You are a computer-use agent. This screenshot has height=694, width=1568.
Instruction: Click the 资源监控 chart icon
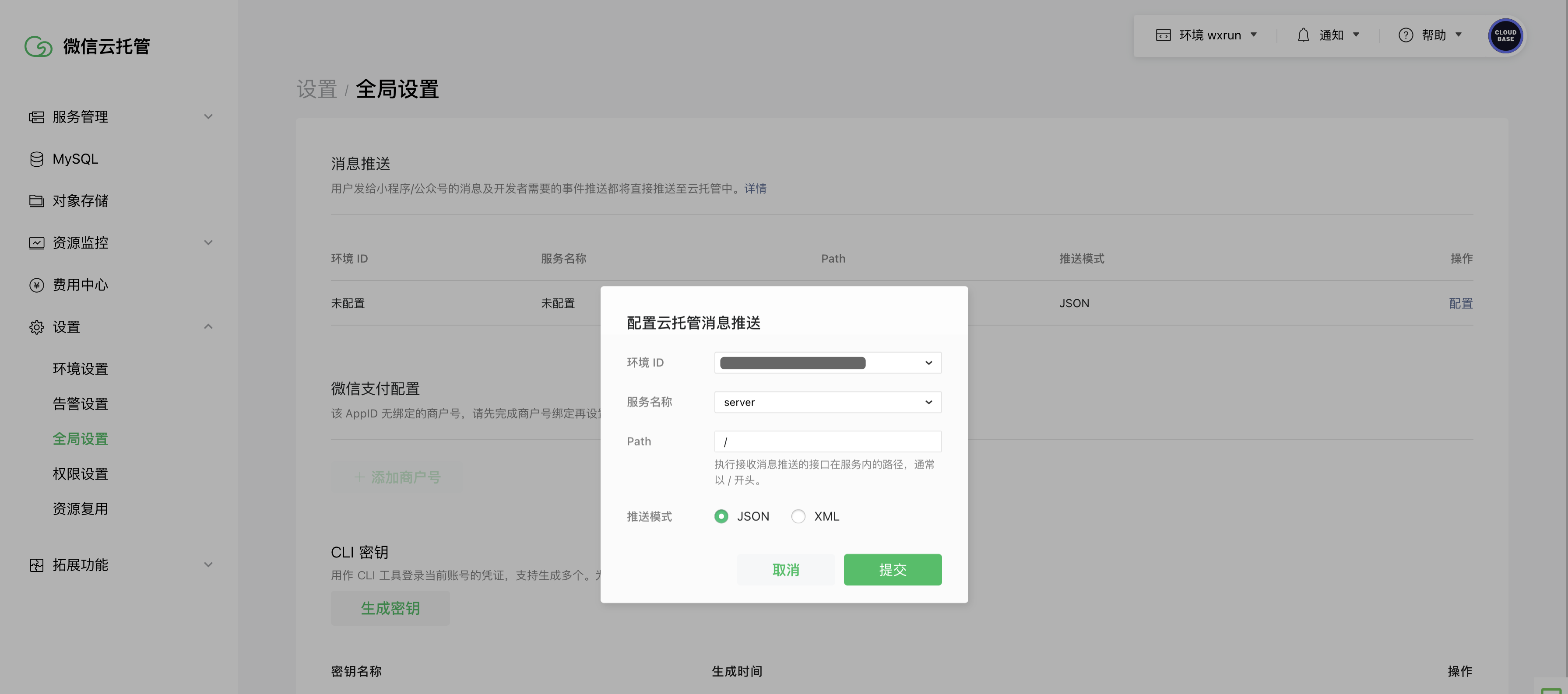[36, 242]
